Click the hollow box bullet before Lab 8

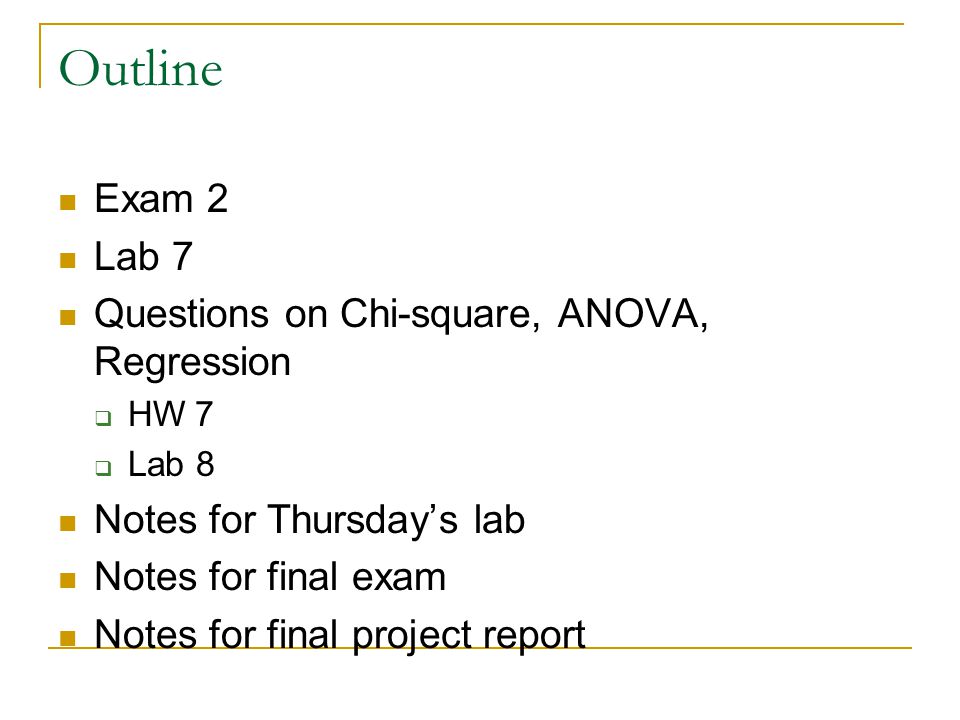pyautogui.click(x=103, y=468)
